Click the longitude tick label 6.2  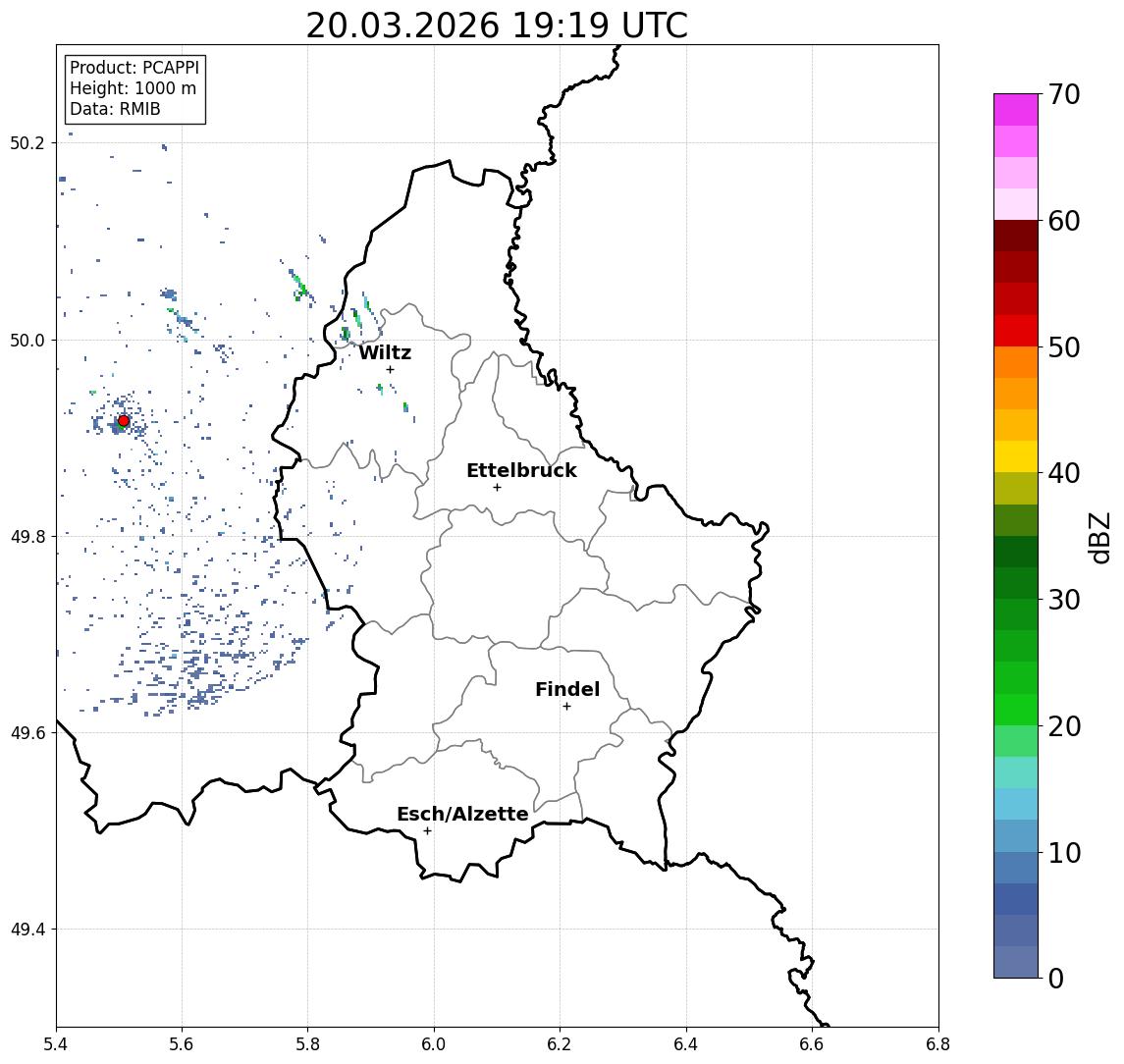[x=560, y=1043]
